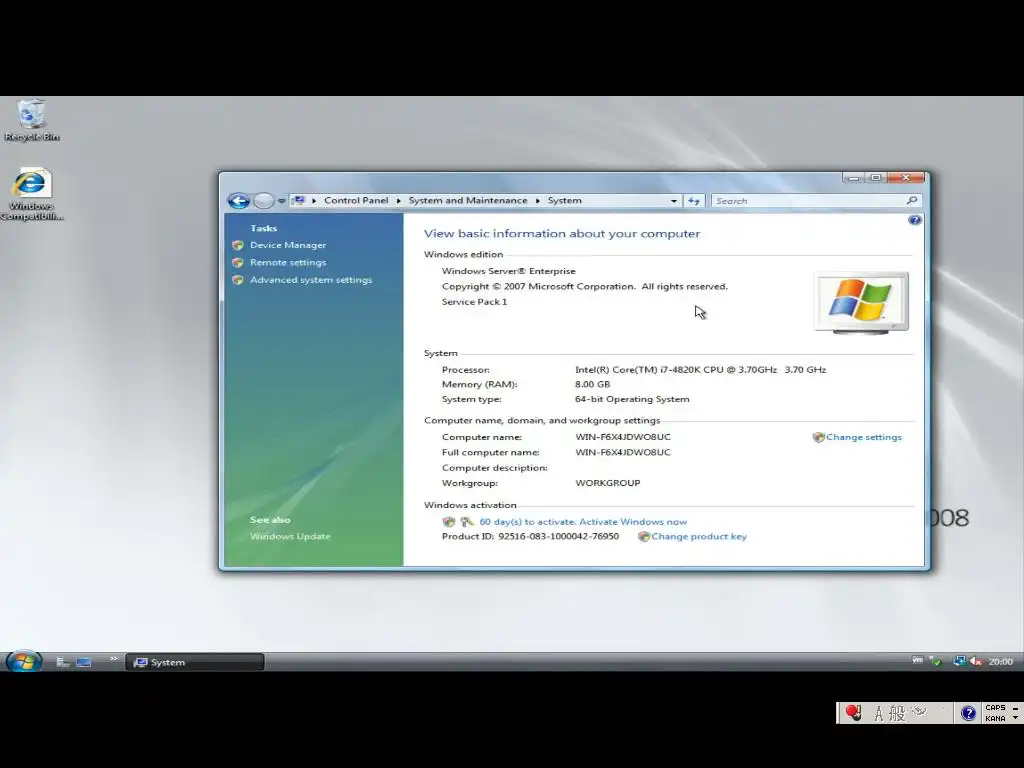The image size is (1024, 768).
Task: Minimize the System window
Action: click(853, 178)
